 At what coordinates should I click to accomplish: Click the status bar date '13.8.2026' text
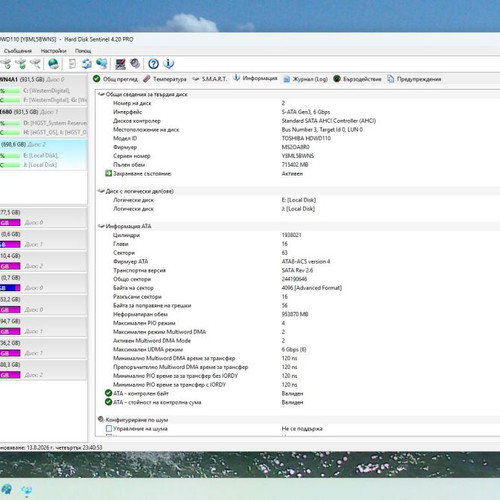[x=39, y=447]
